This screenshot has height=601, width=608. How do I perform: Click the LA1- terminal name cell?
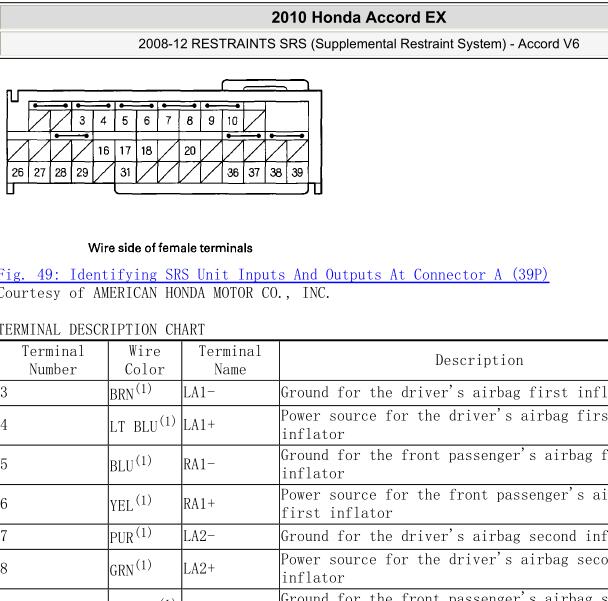(230, 393)
